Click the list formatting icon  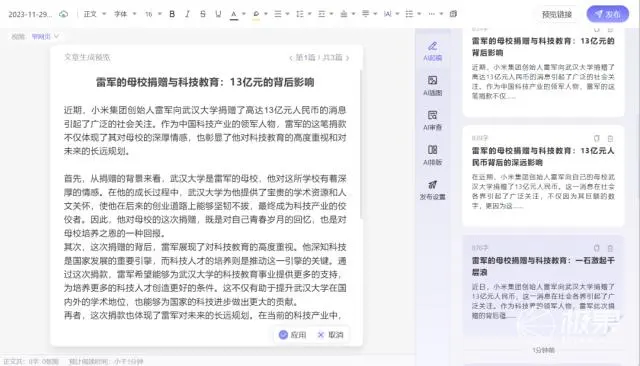(x=409, y=14)
